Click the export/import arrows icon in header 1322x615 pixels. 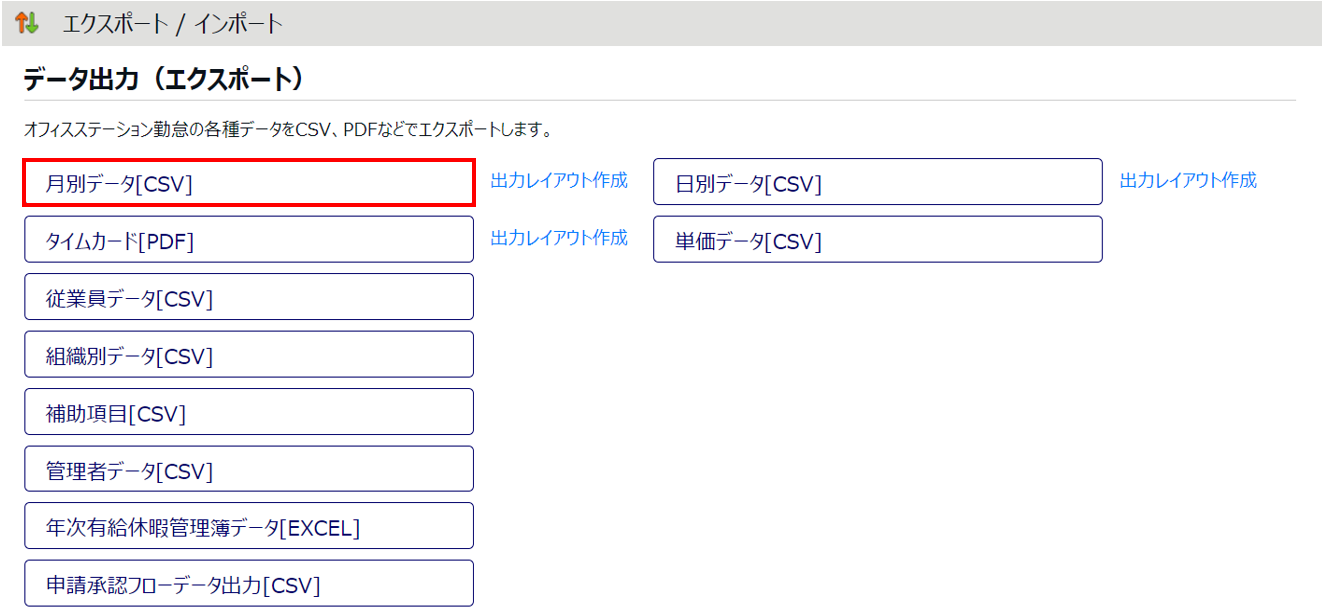click(x=27, y=23)
